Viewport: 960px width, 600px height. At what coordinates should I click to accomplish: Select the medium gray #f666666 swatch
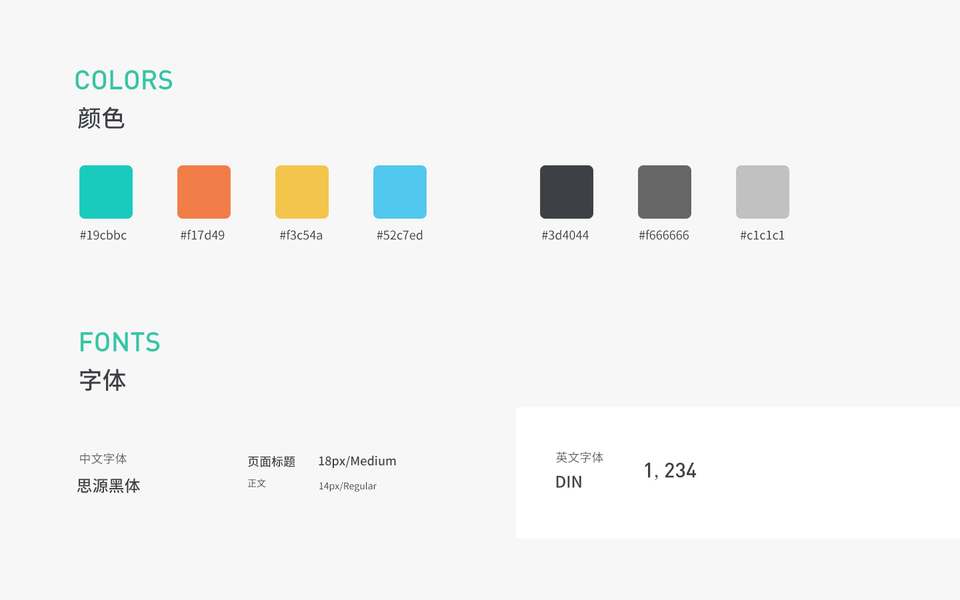tap(664, 192)
